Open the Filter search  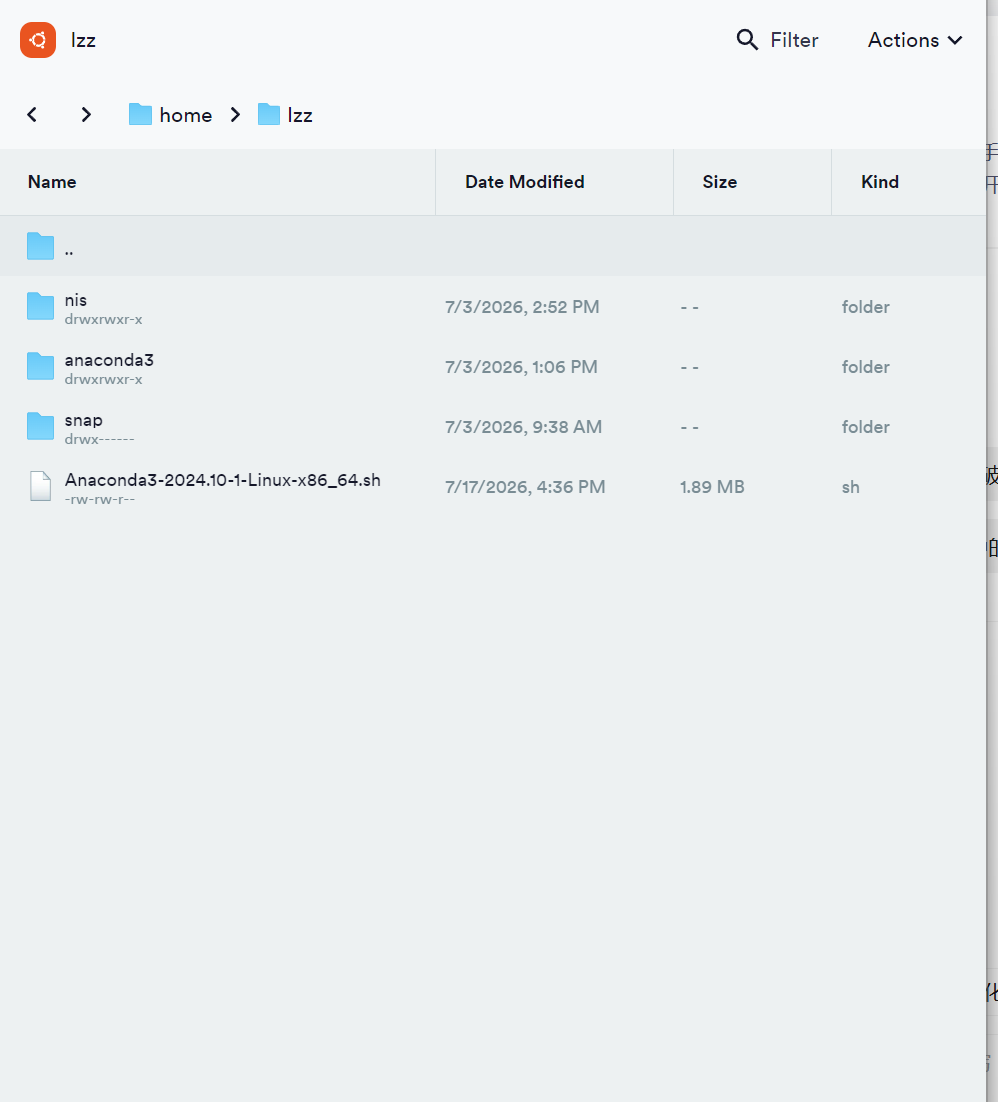click(777, 40)
